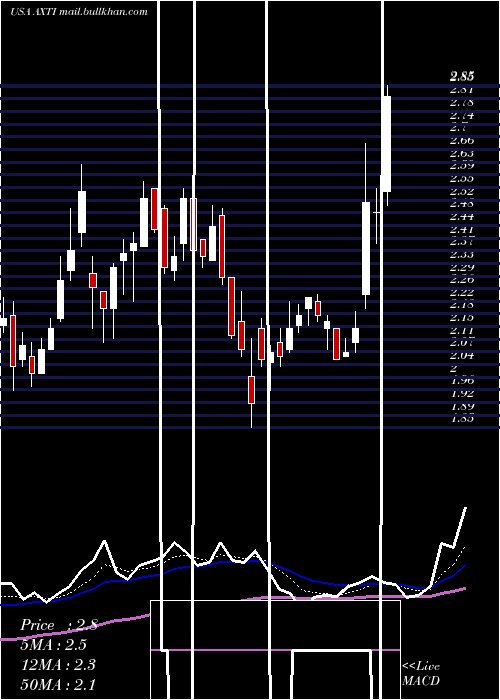Screen dimensions: 500x700
Task: Click the 2.33 price axis label
Action: click(x=462, y=255)
